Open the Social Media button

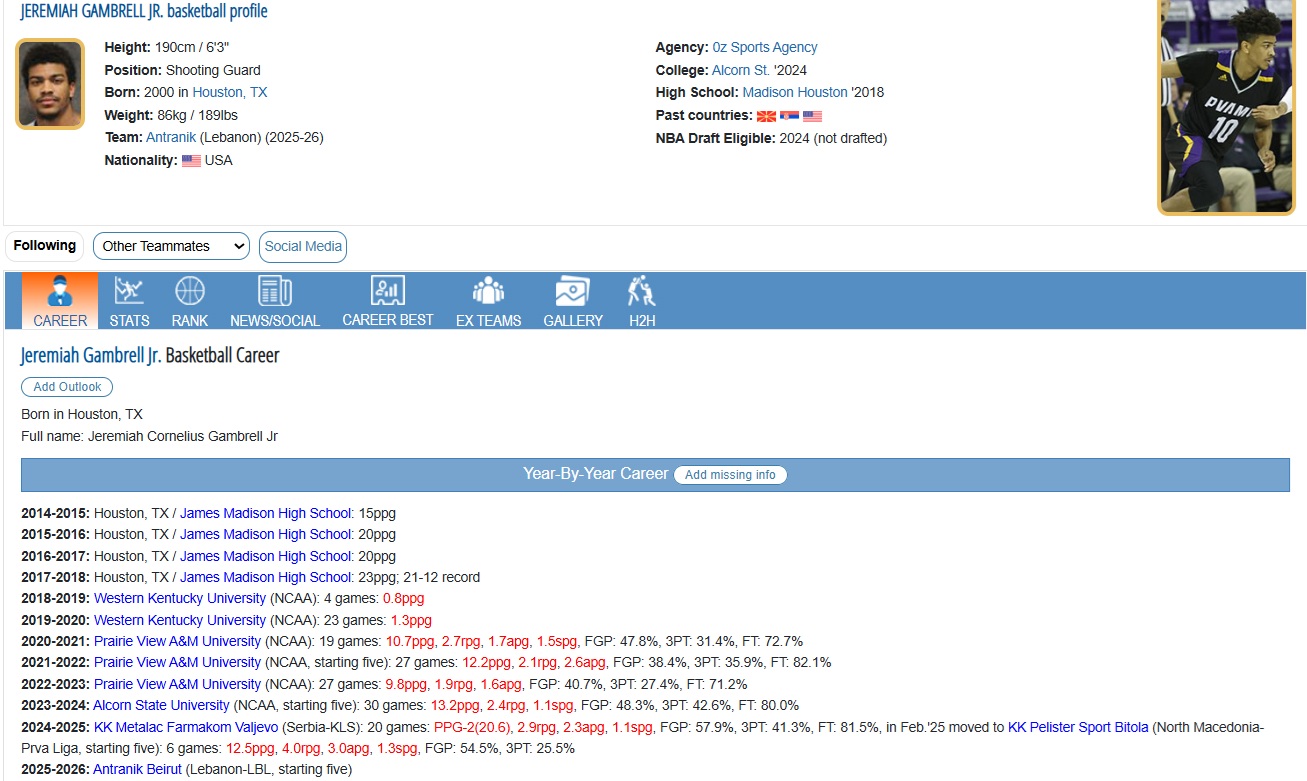pos(303,246)
